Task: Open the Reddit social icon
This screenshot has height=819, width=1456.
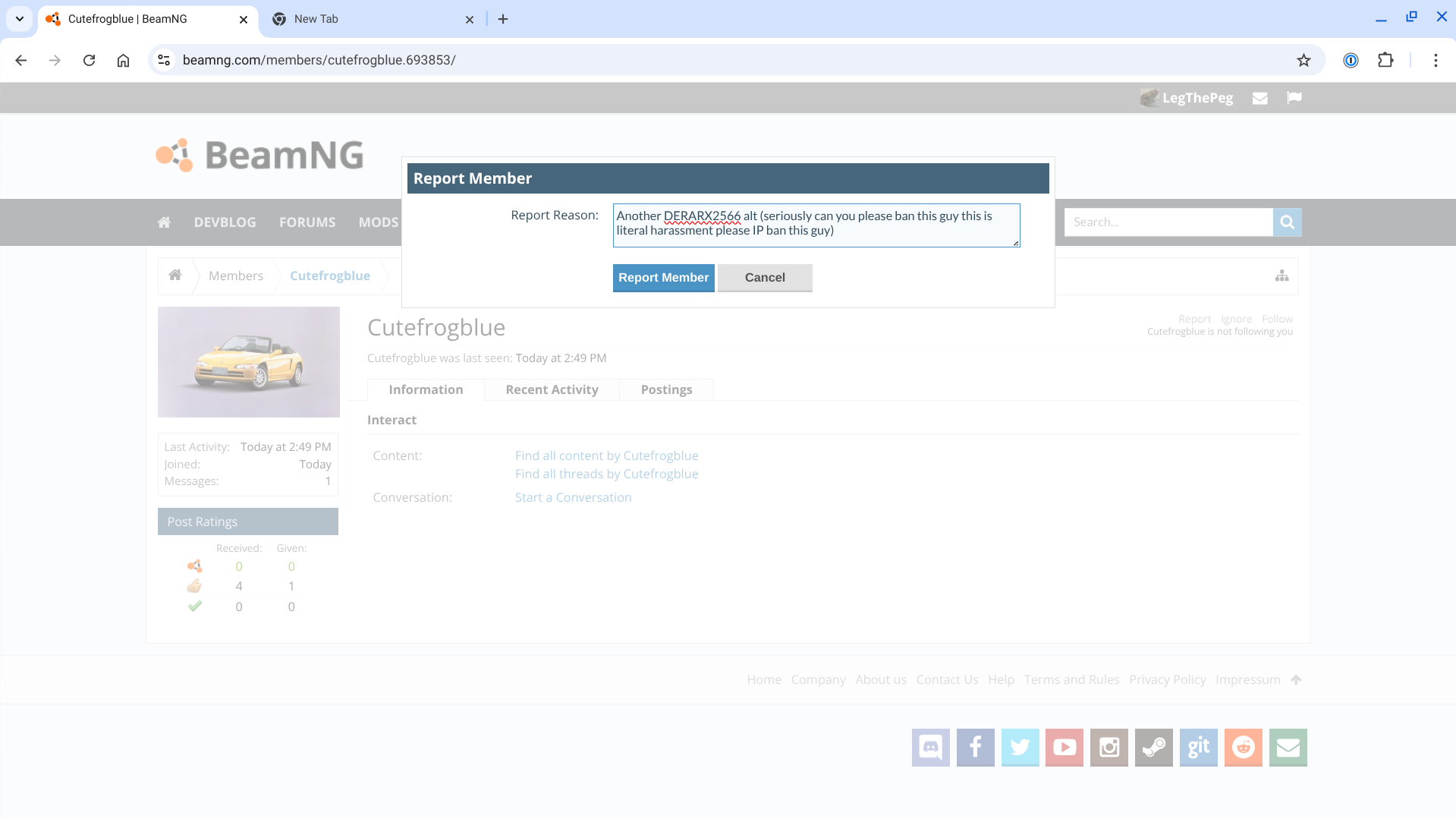Action: (x=1244, y=748)
